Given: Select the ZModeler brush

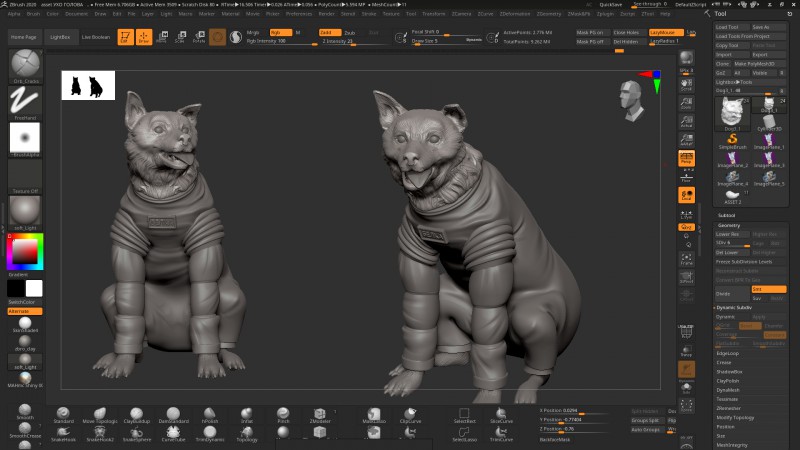Looking at the screenshot, I should pos(320,415).
